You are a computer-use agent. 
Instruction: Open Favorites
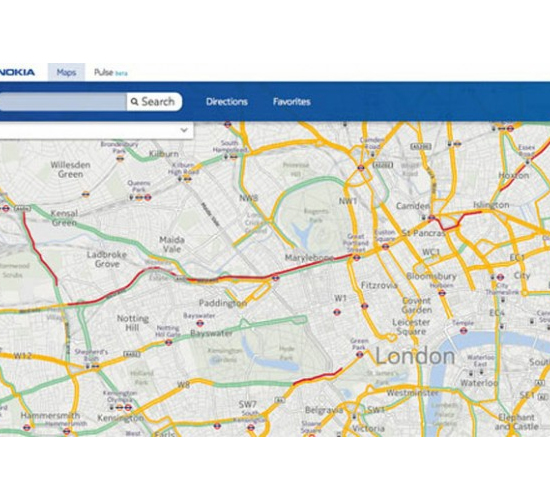(x=291, y=102)
